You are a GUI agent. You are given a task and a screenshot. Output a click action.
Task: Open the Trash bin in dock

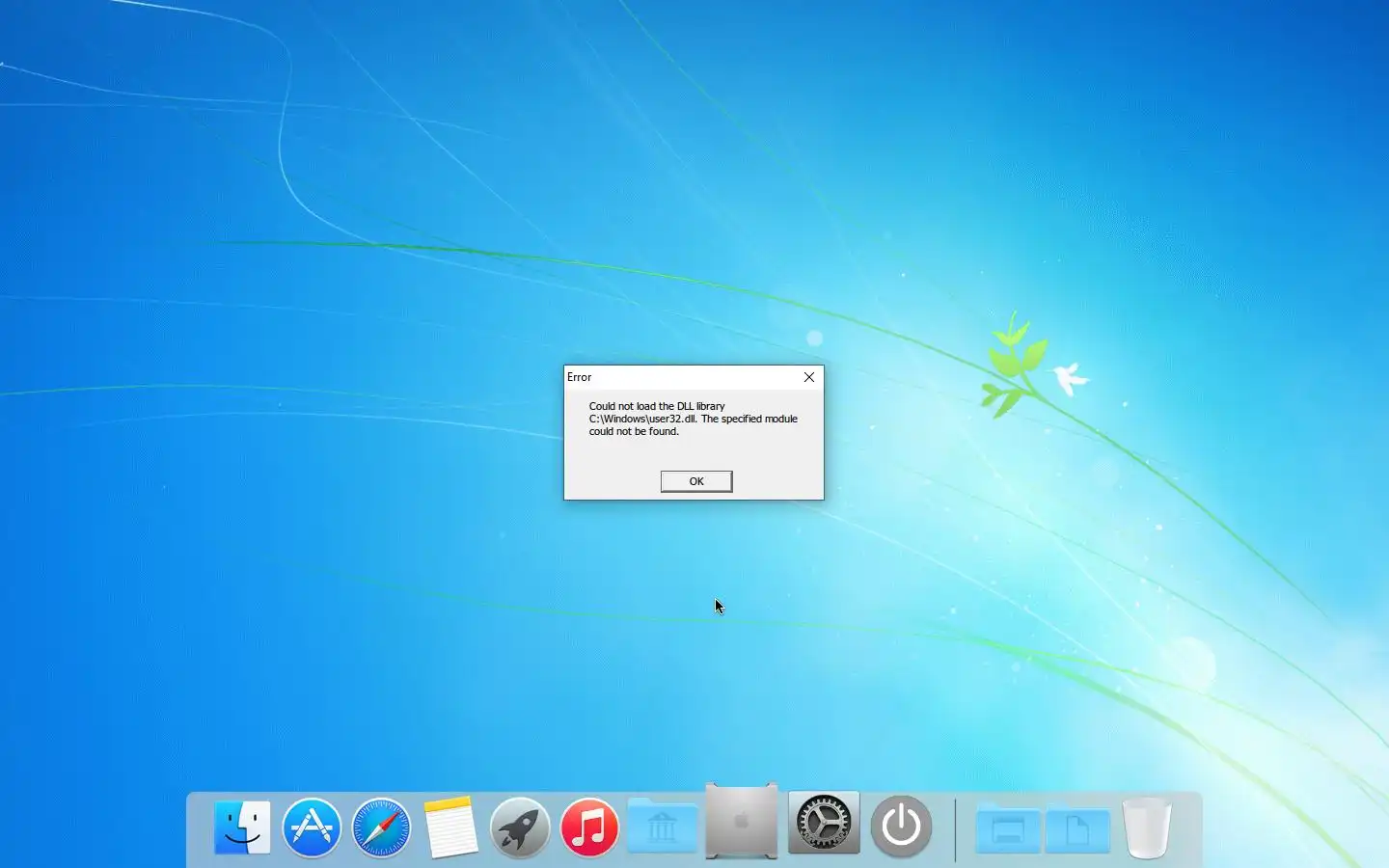coord(1146,827)
